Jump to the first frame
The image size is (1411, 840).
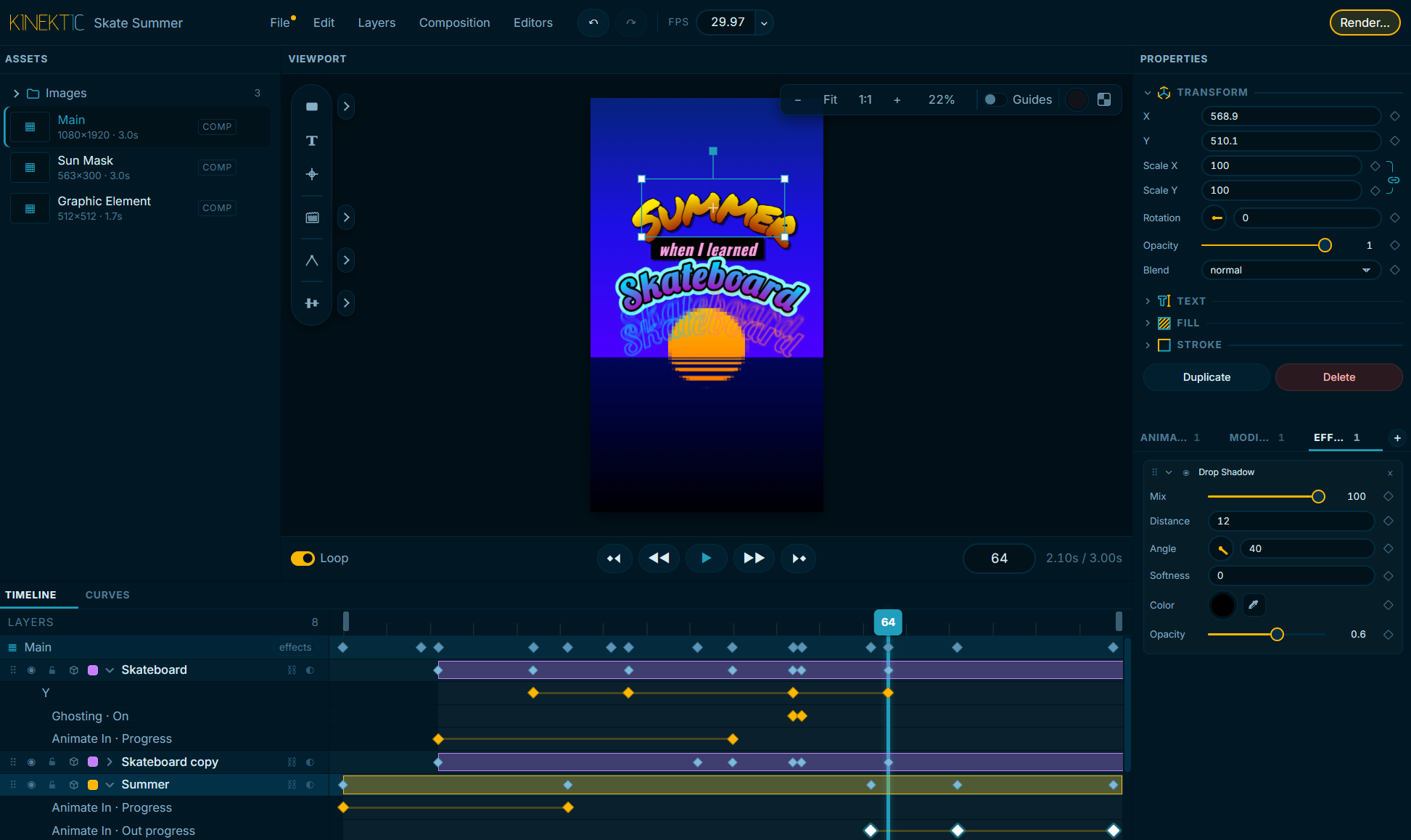614,558
